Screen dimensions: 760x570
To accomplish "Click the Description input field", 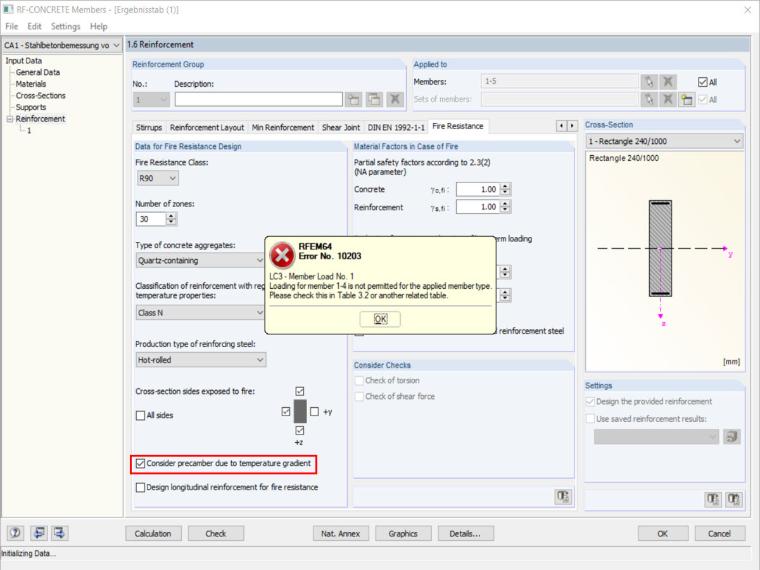I will [259, 99].
